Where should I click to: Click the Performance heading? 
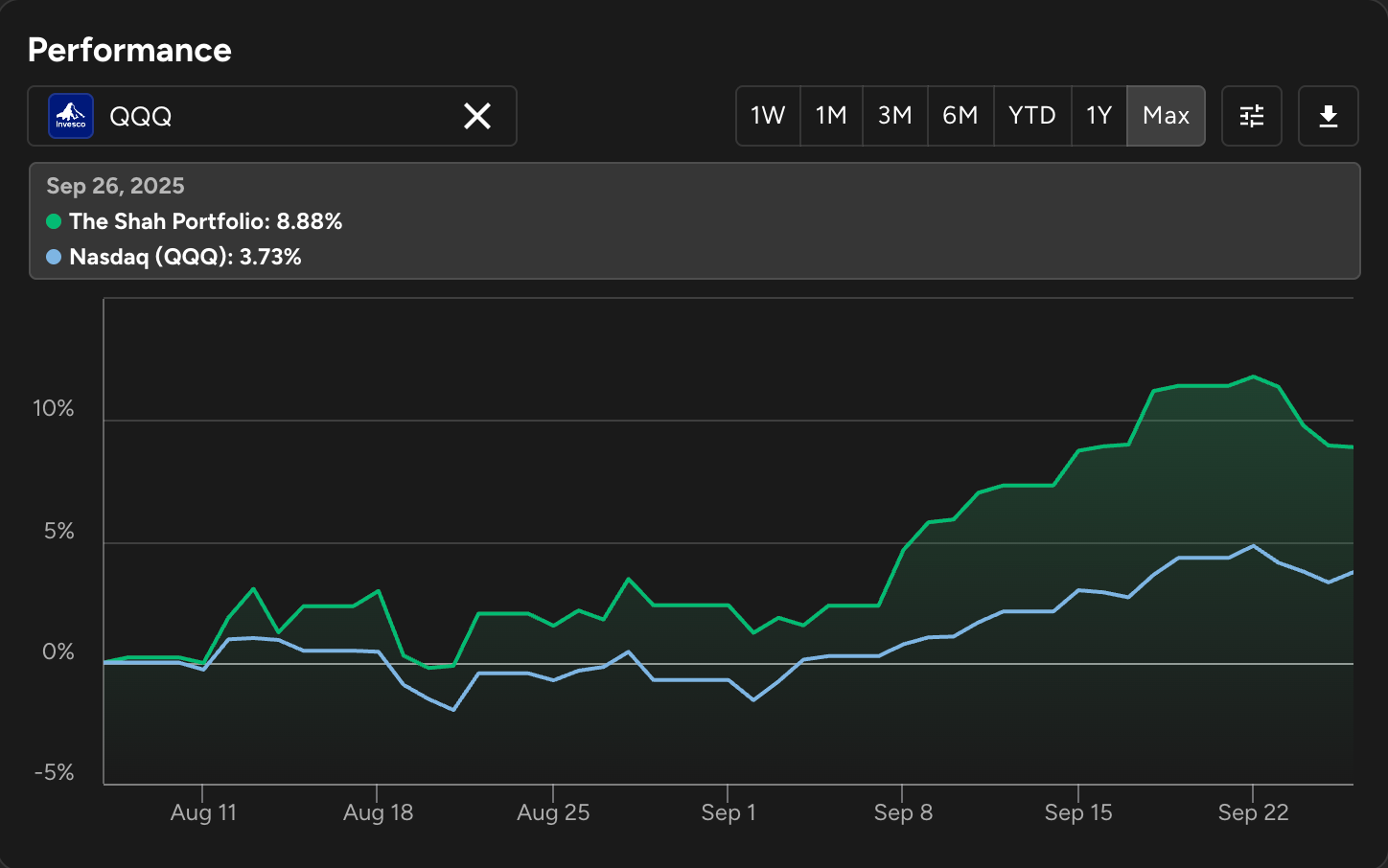(129, 50)
